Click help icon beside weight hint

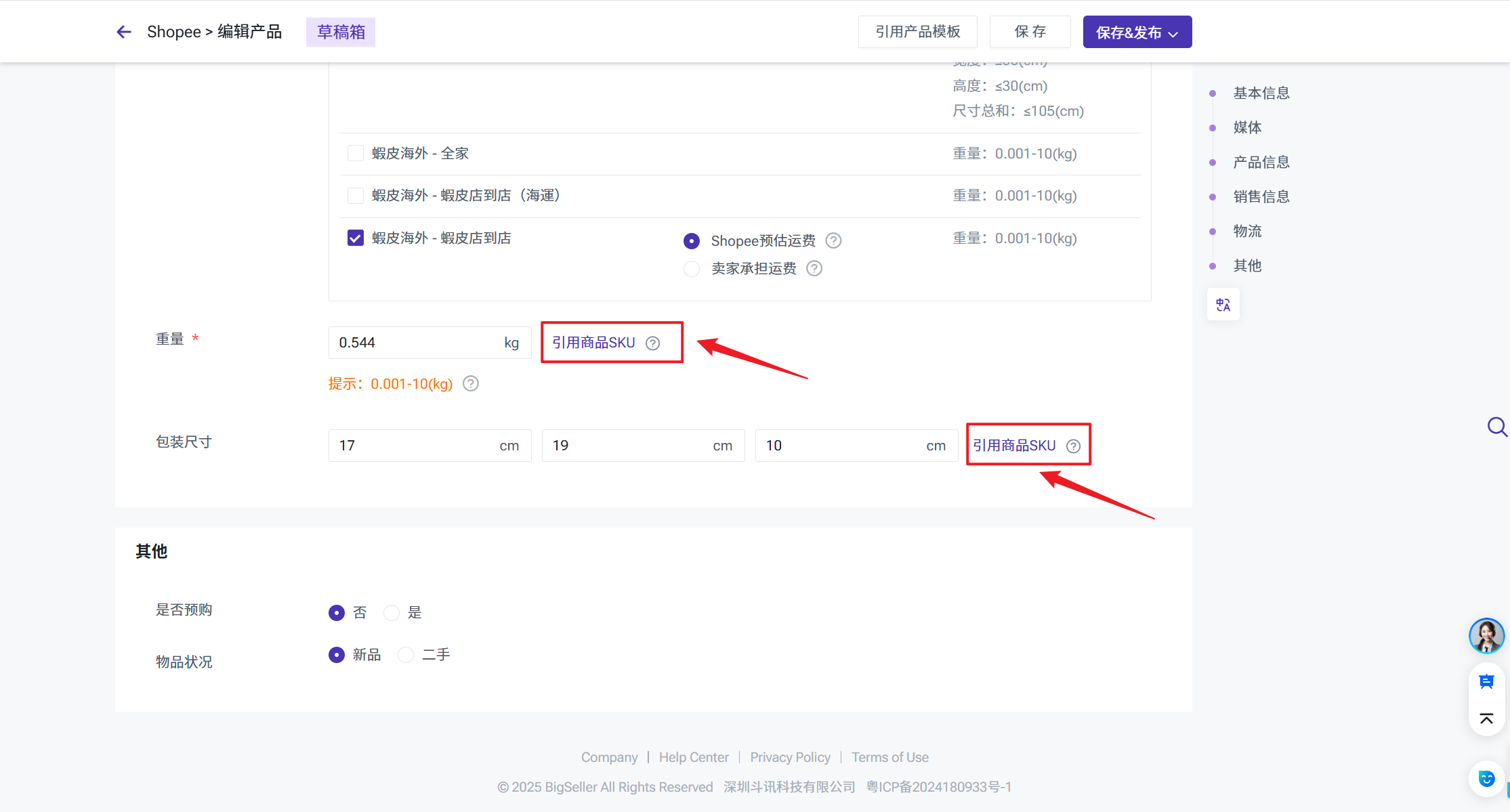click(x=470, y=384)
